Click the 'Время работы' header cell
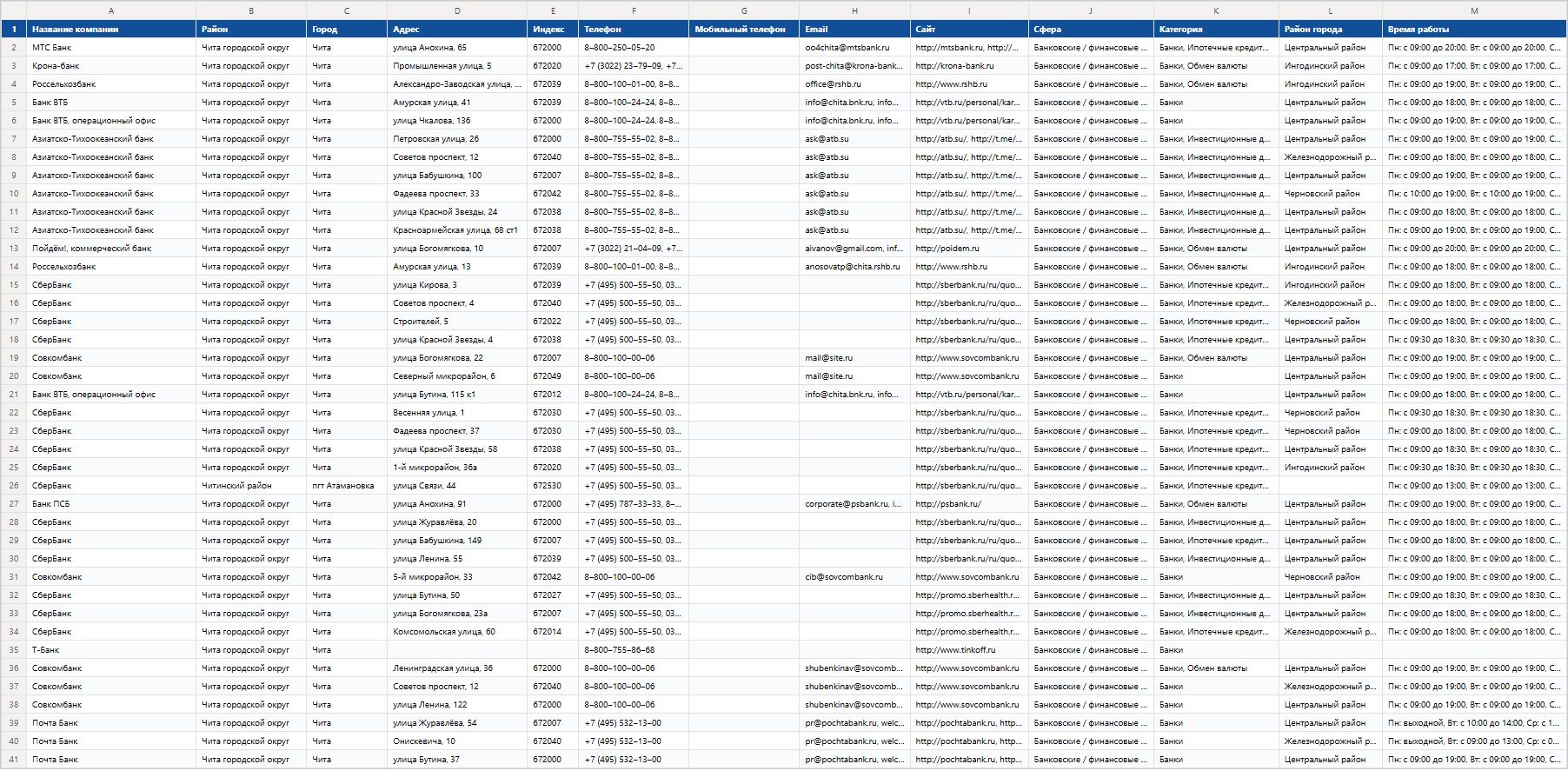The width and height of the screenshot is (1568, 784). coord(1474,30)
